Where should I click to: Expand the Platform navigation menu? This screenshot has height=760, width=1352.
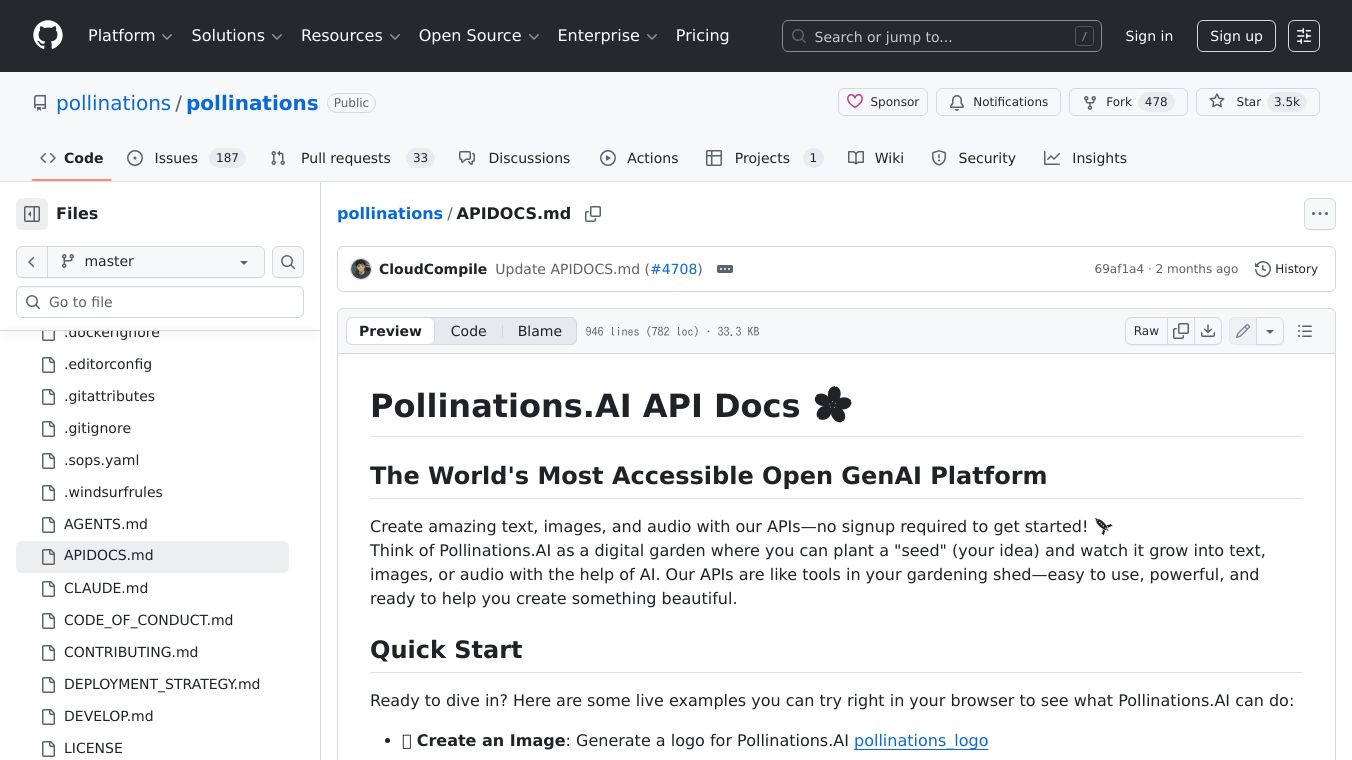[x=130, y=36]
